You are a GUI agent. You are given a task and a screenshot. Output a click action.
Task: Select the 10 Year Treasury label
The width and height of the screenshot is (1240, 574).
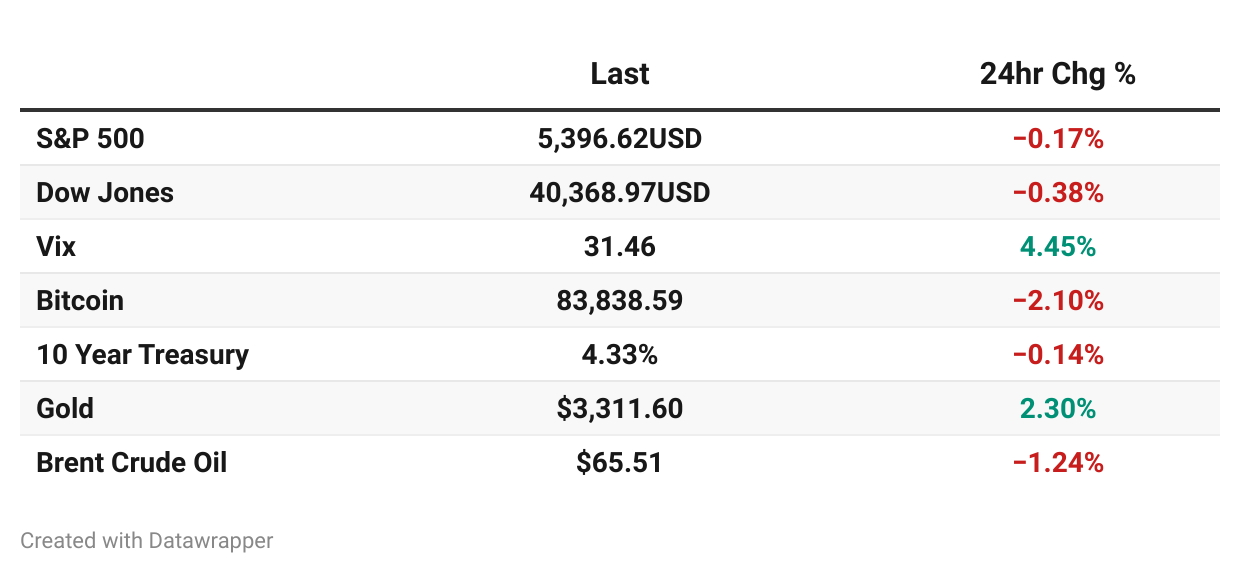(x=142, y=355)
